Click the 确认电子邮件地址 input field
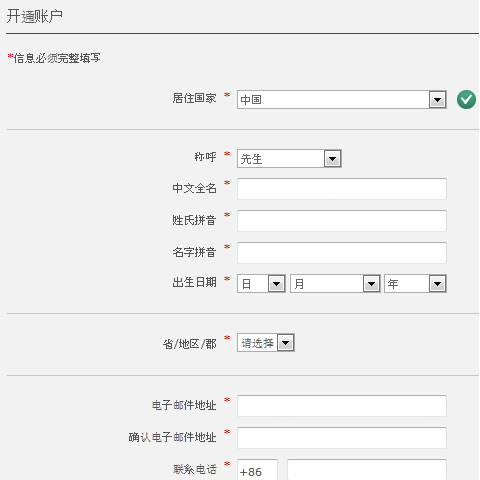The image size is (480, 480). pyautogui.click(x=342, y=438)
